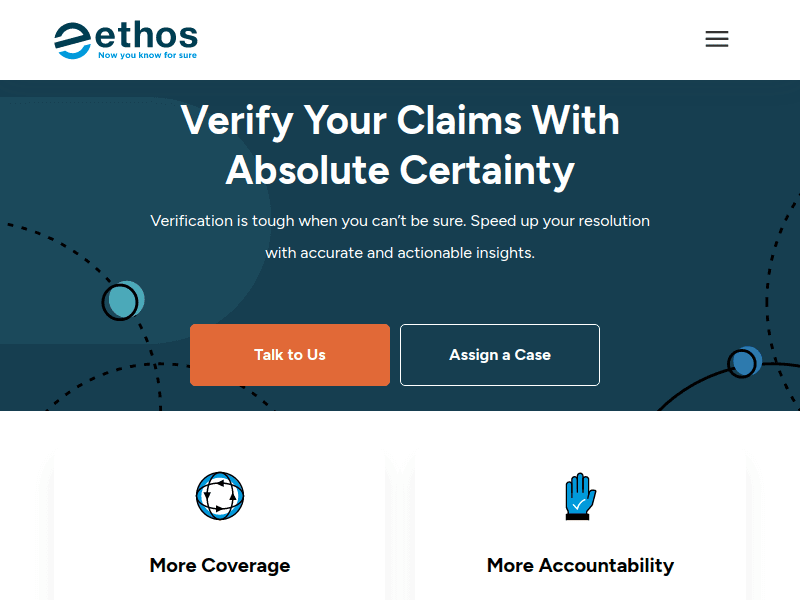Click the Talk to Us button
Screen dimensions: 800x600
click(290, 354)
